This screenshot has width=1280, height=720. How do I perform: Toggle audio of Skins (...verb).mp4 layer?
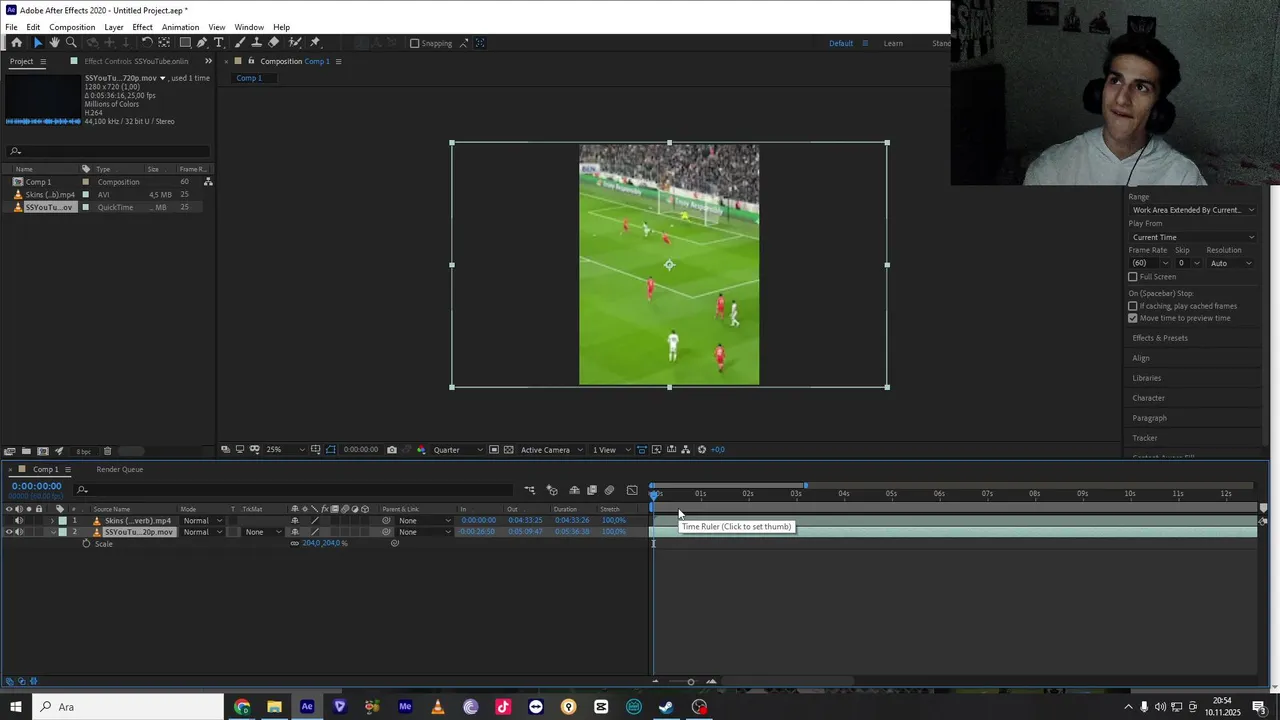pos(19,520)
